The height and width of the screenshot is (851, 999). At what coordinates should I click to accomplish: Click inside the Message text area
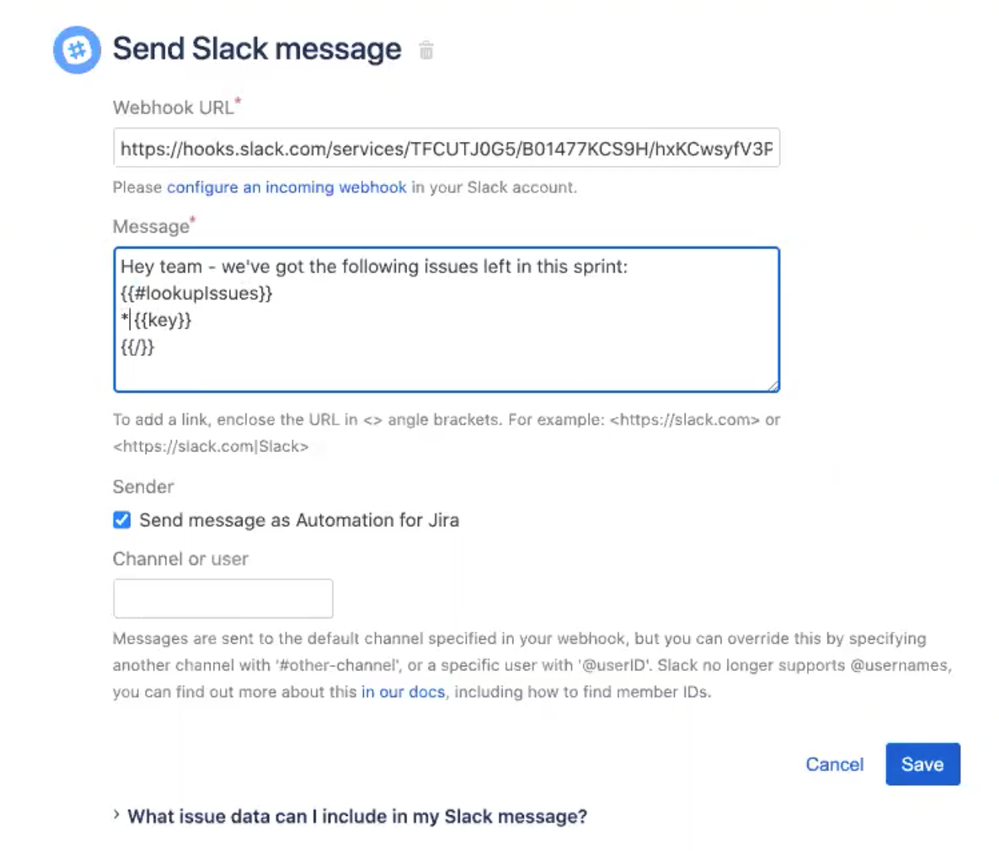click(447, 320)
